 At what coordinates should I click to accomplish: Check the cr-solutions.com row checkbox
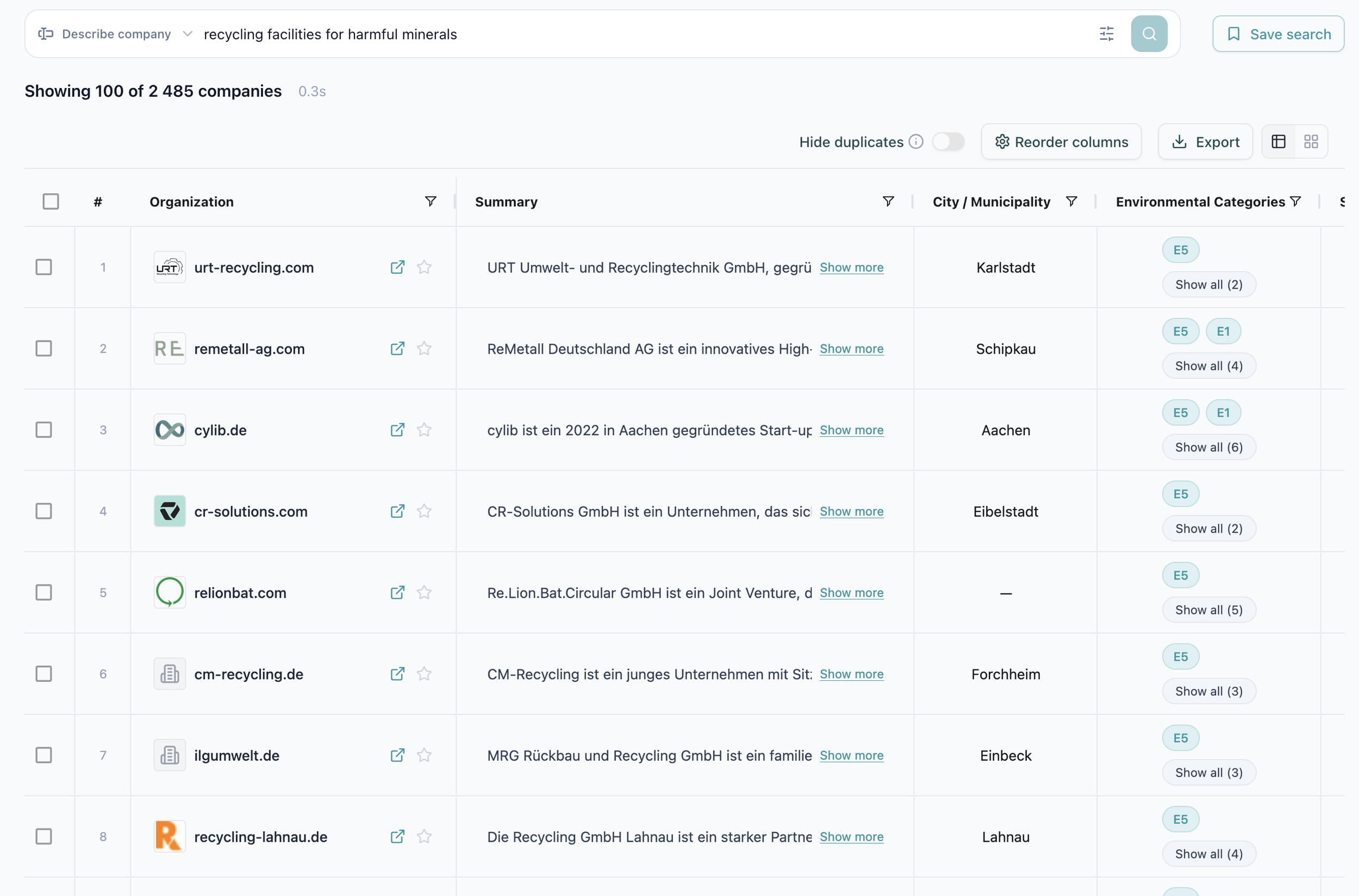point(44,511)
